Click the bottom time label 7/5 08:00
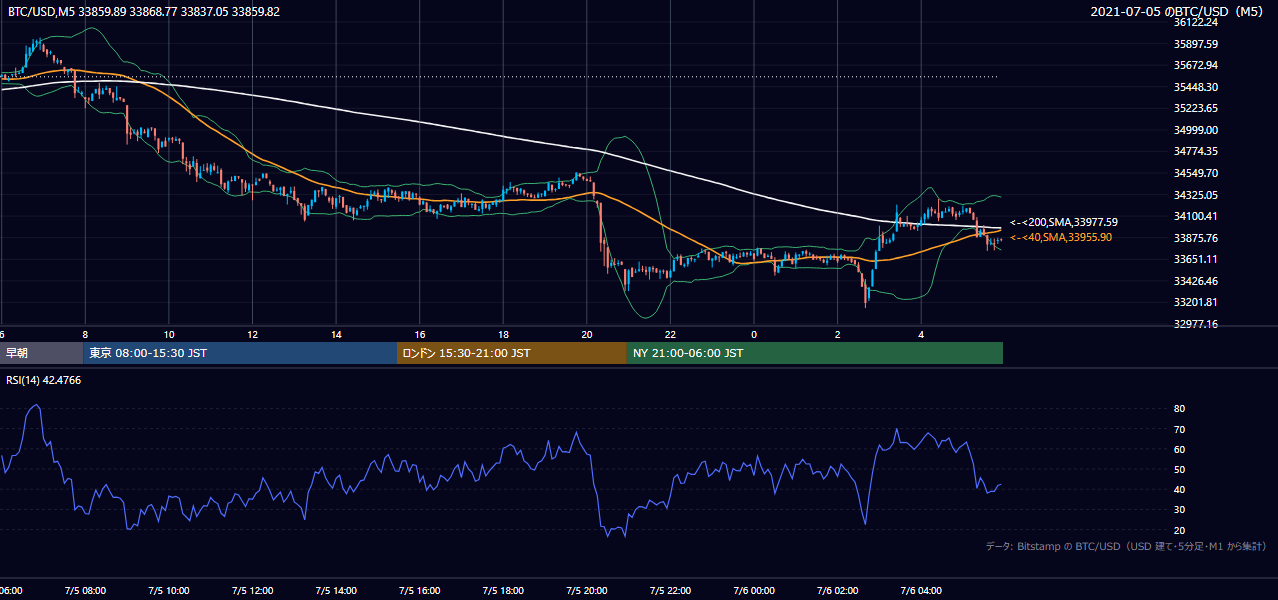The width and height of the screenshot is (1278, 600). (85, 591)
